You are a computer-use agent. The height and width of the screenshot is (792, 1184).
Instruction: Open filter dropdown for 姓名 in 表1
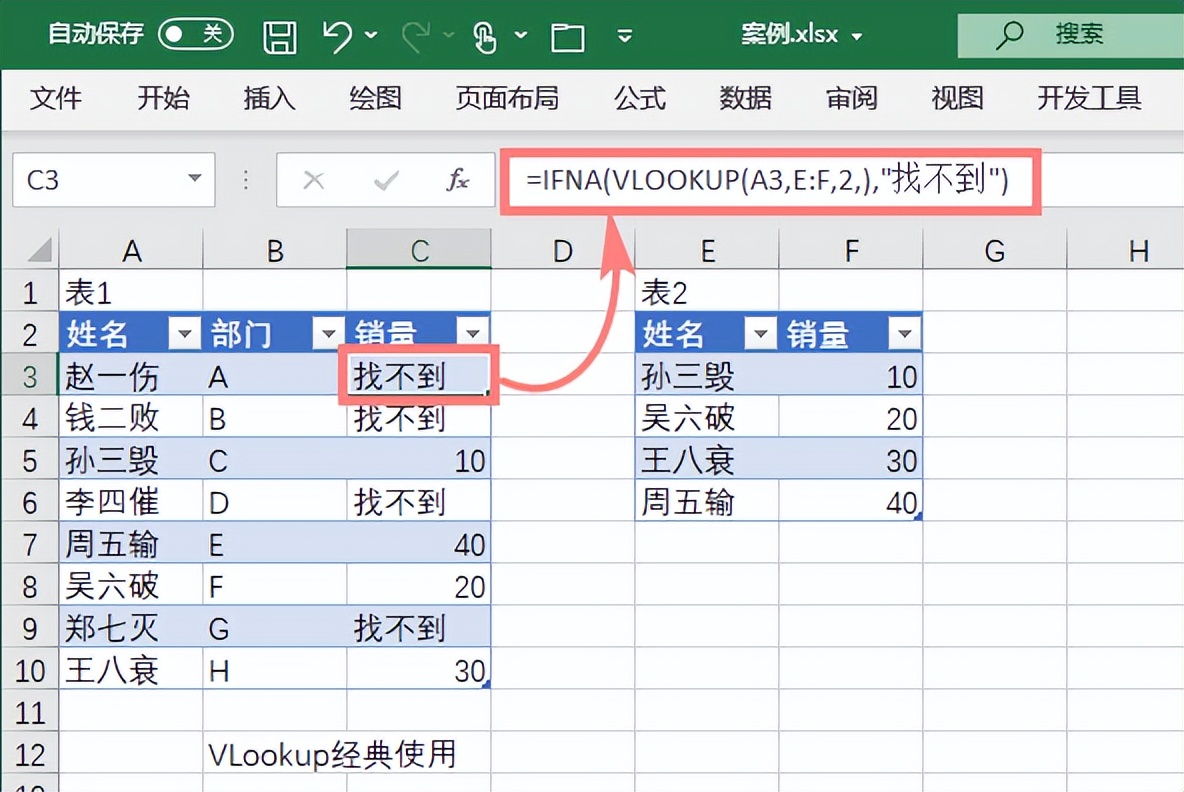184,333
